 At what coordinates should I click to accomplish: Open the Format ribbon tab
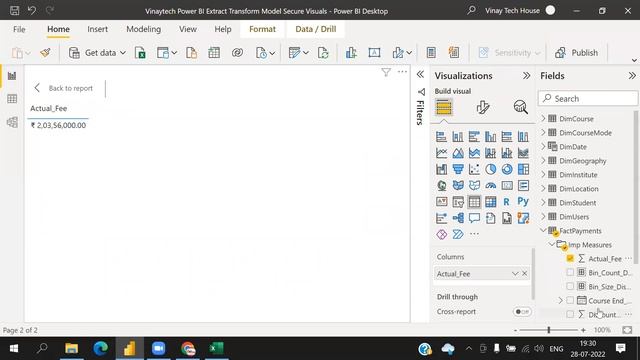click(262, 29)
